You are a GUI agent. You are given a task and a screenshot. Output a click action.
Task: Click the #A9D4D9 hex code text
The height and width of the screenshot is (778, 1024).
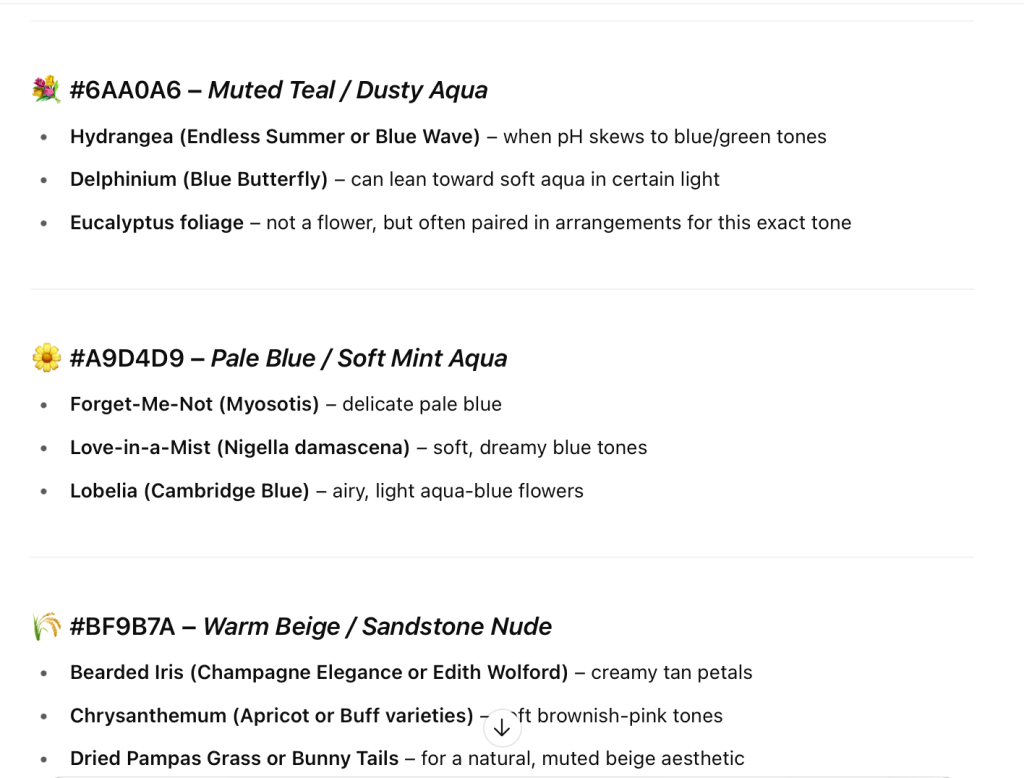(x=127, y=358)
